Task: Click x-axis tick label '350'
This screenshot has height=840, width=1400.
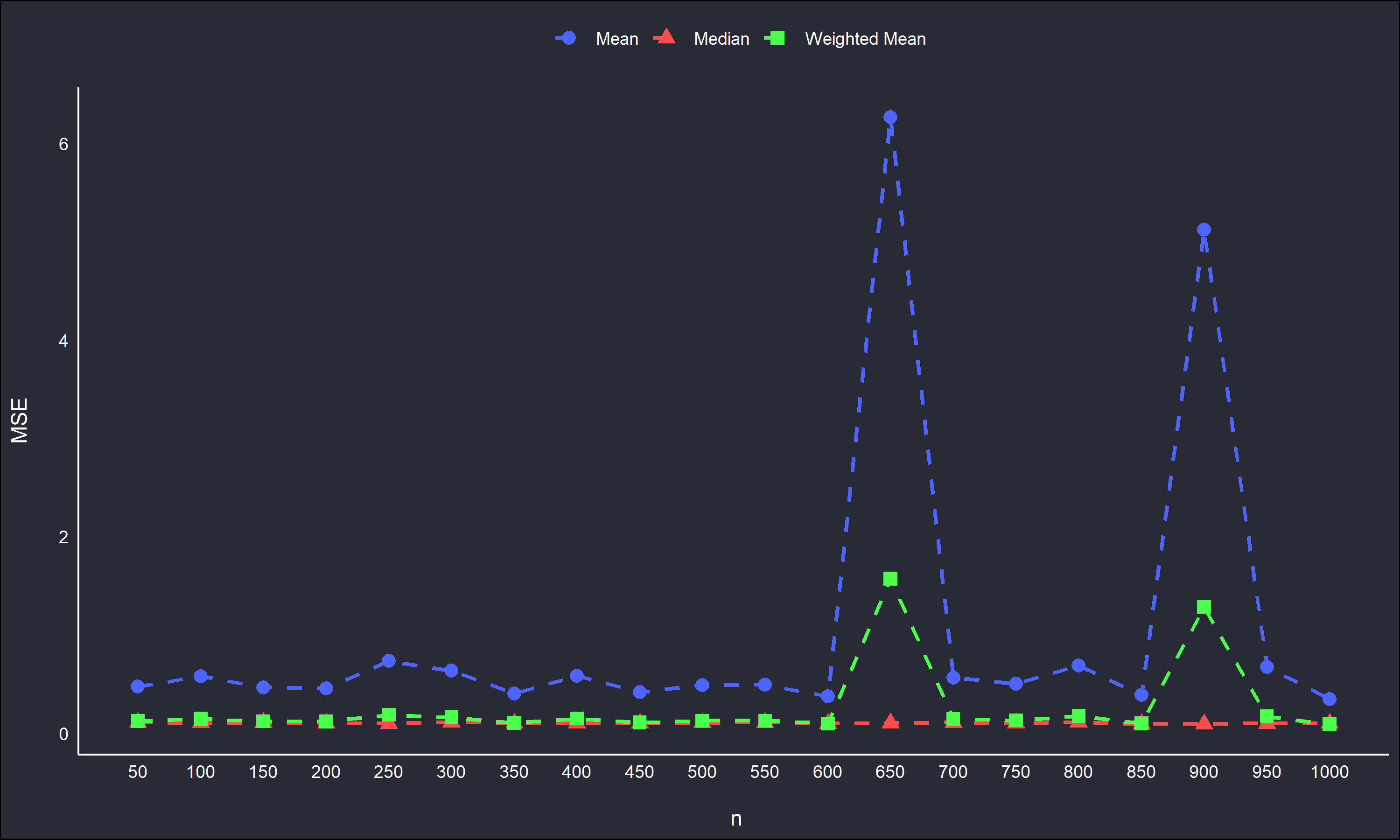Action: pos(514,772)
